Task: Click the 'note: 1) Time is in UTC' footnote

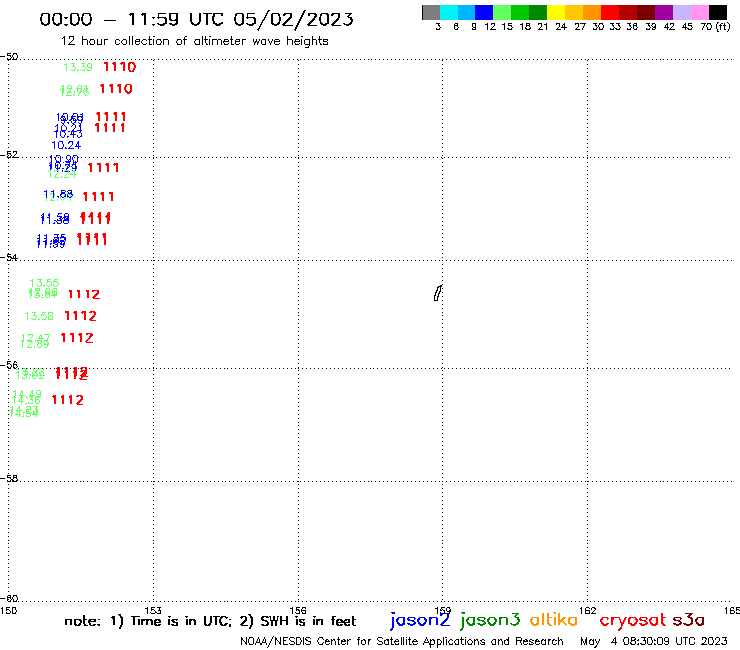Action: pyautogui.click(x=147, y=621)
